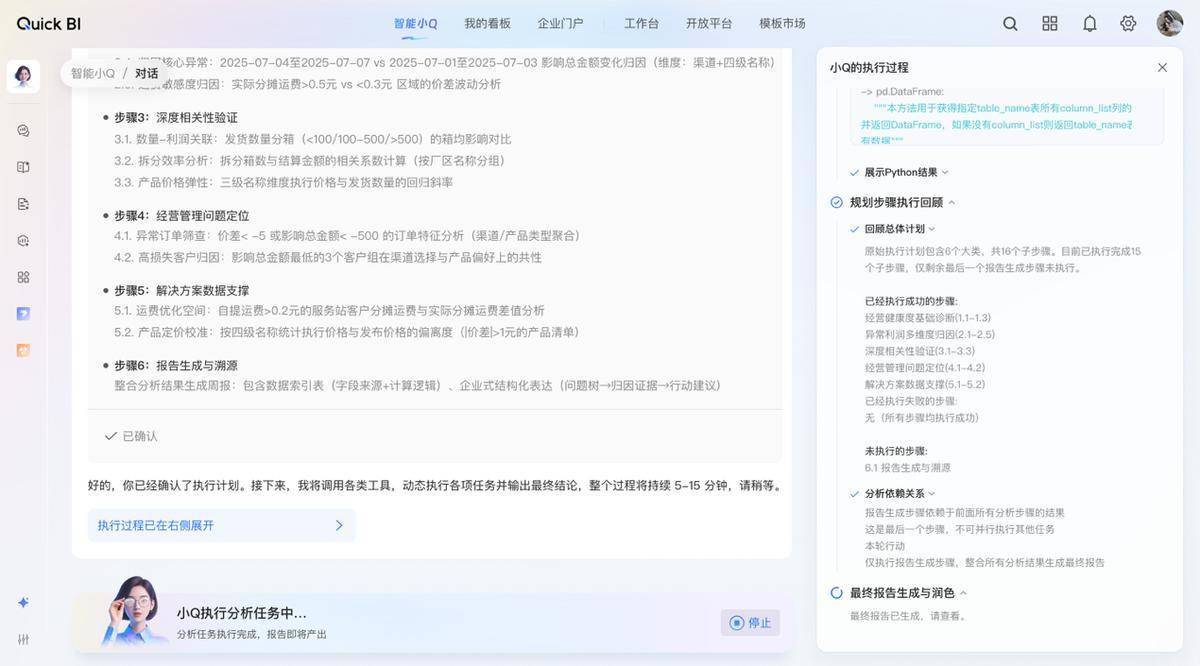Click the 小Q的执行过程 panel title
This screenshot has width=1200, height=666.
(x=869, y=68)
